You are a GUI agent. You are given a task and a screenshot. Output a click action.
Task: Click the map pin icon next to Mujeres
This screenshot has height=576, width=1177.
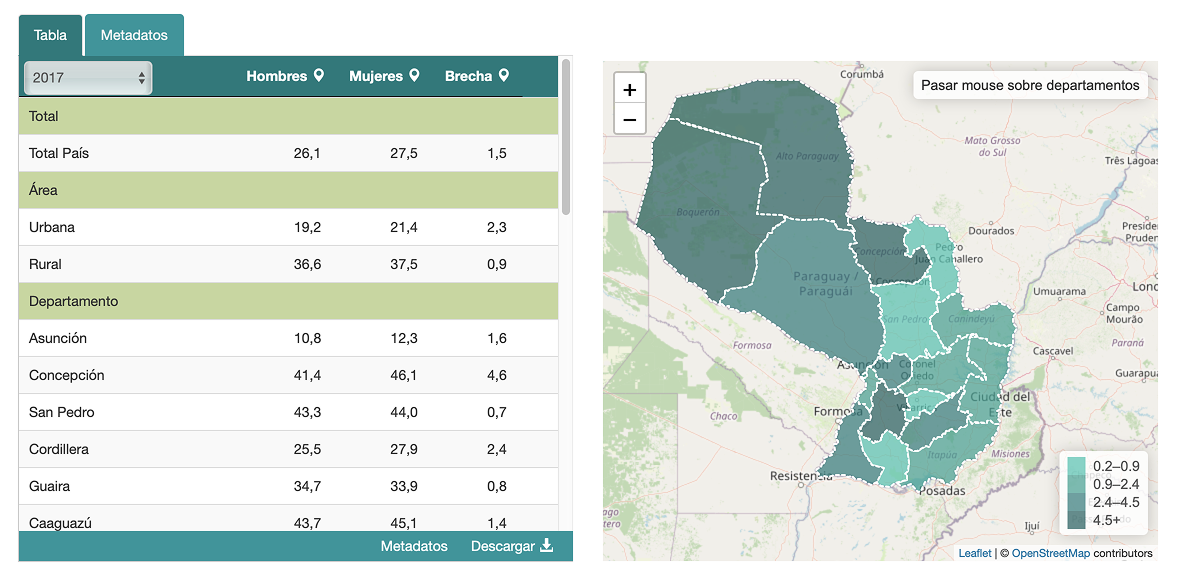tap(414, 76)
